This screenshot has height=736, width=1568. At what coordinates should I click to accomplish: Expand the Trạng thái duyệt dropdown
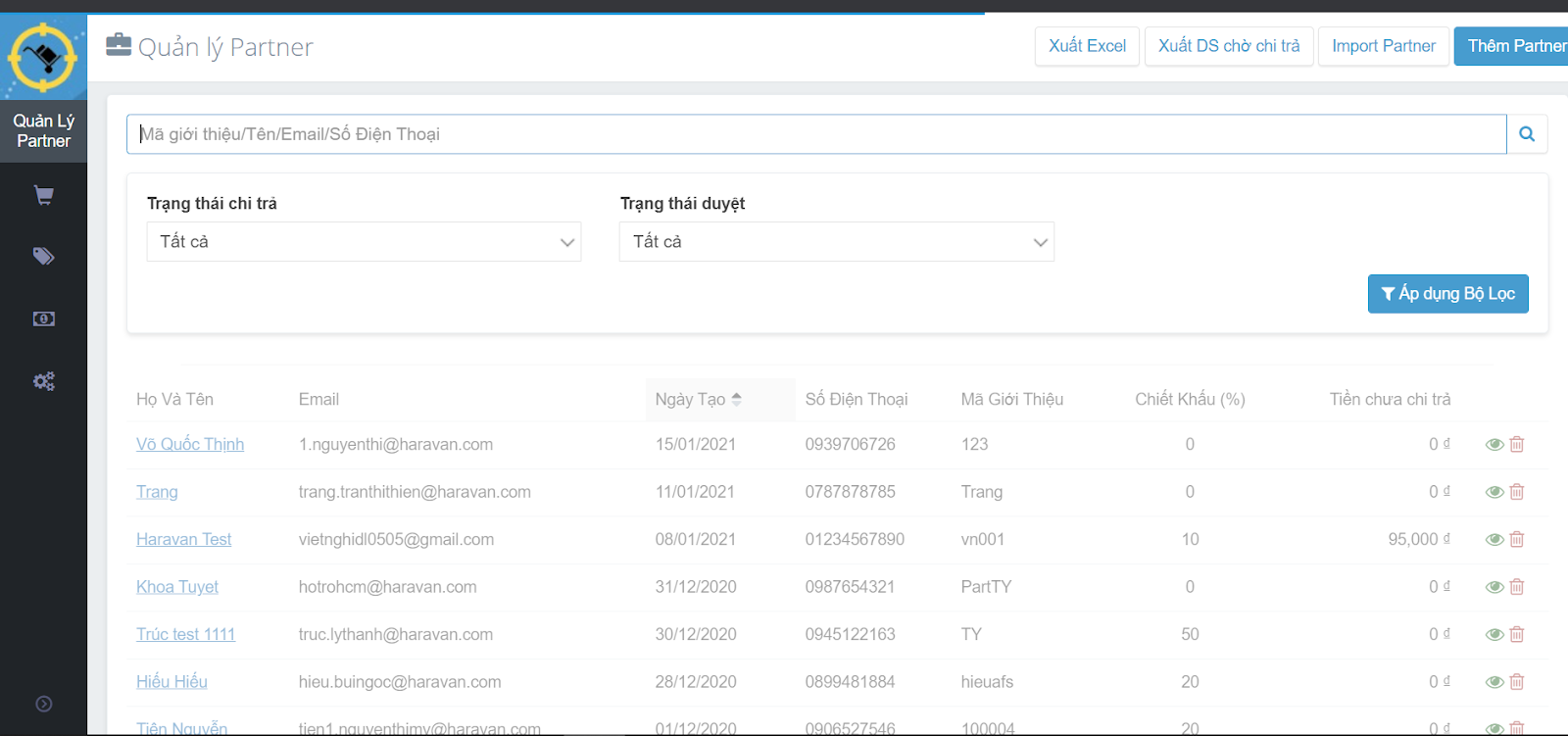[836, 242]
